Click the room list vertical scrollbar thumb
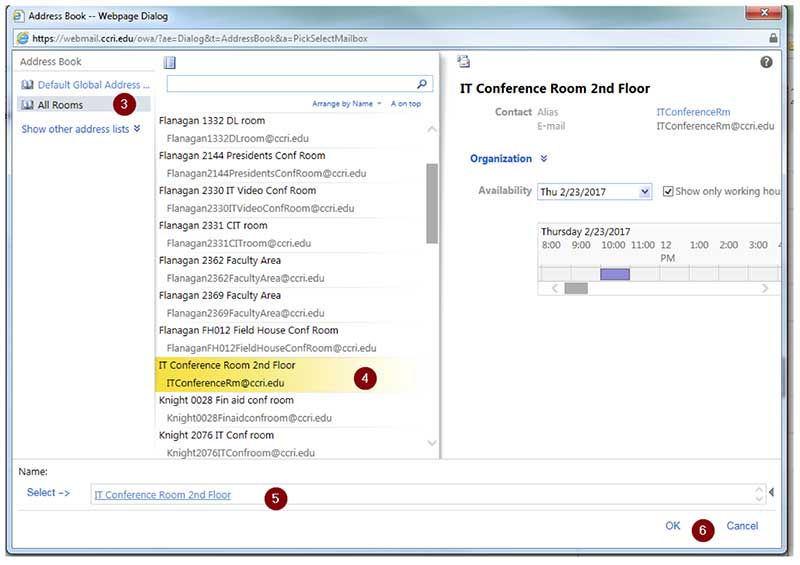 pyautogui.click(x=432, y=203)
